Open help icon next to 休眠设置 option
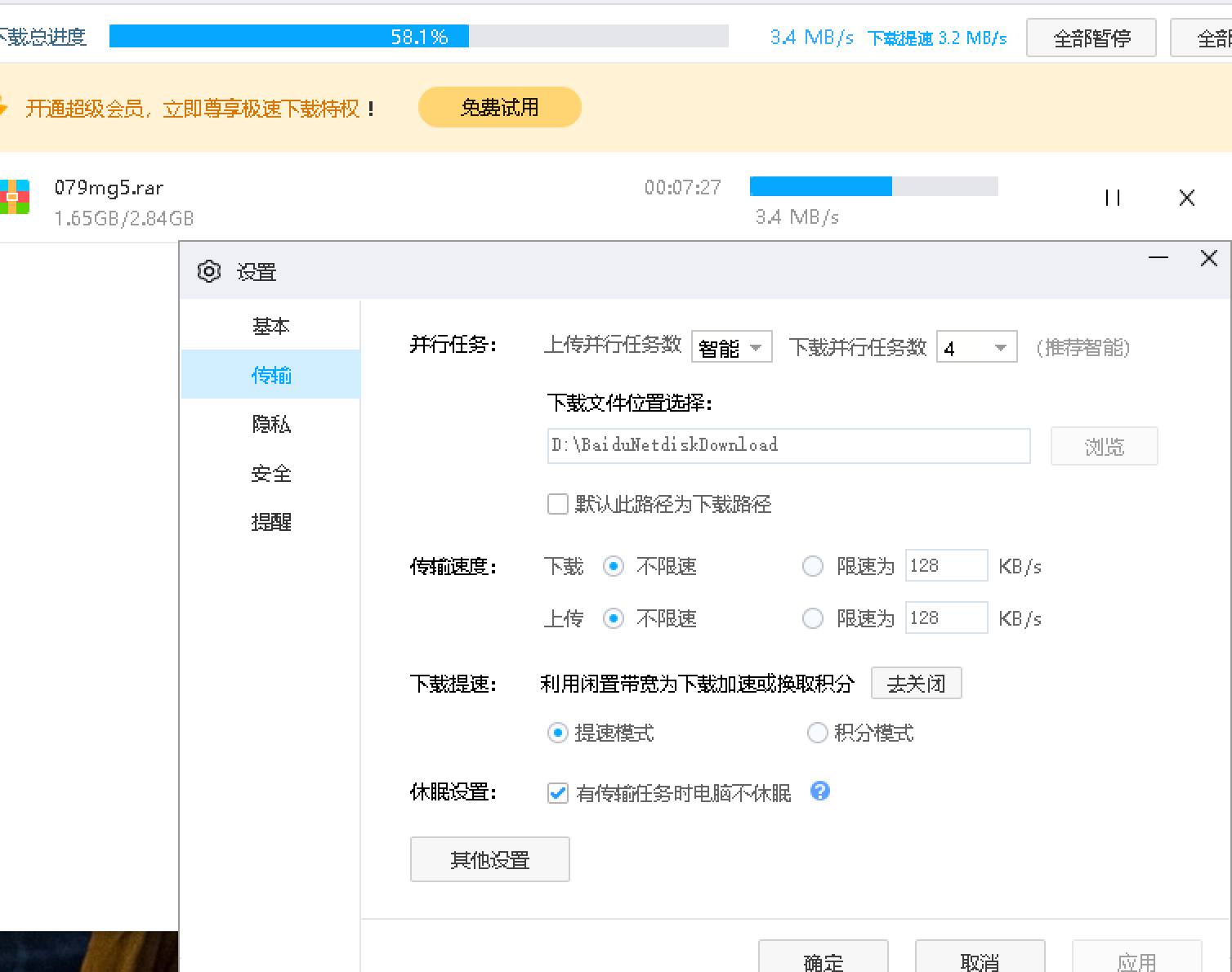1232x972 pixels. click(x=820, y=791)
